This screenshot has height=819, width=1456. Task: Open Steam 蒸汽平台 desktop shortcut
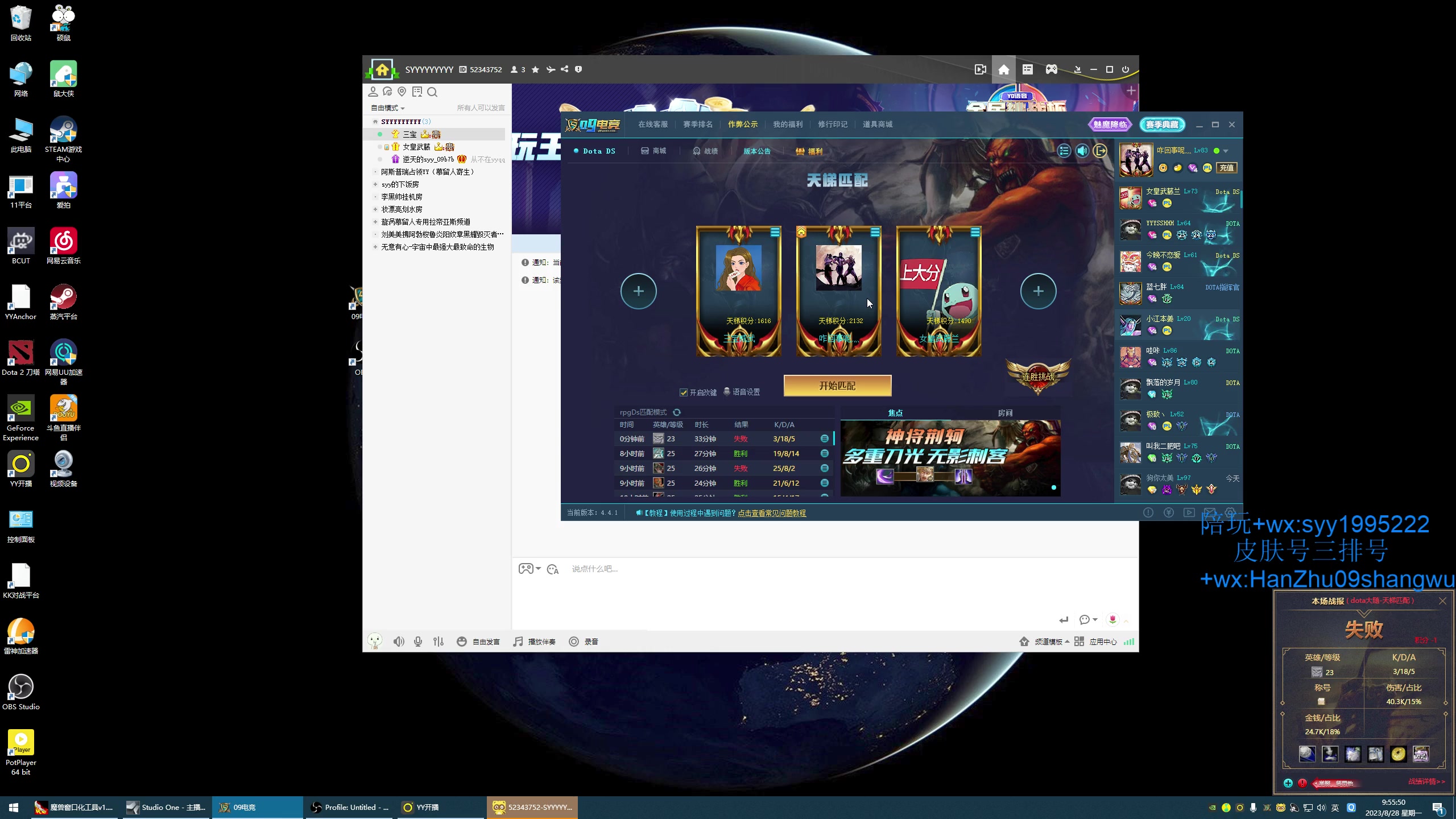click(x=63, y=302)
